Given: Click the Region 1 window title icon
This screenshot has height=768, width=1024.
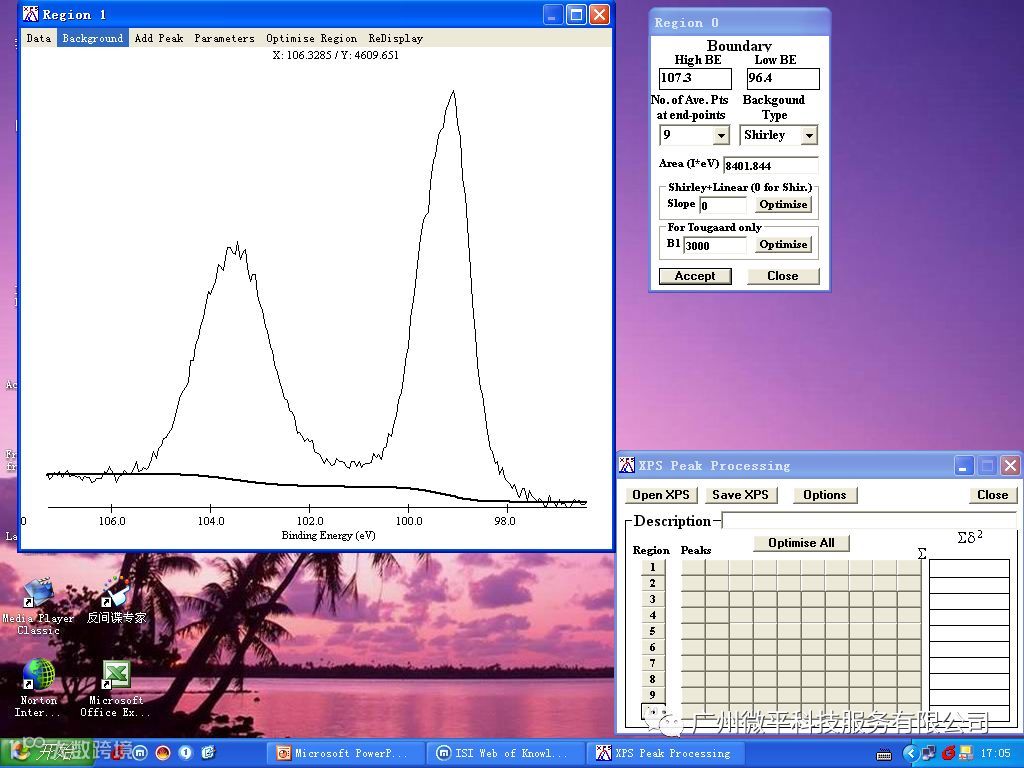Looking at the screenshot, I should (x=31, y=14).
